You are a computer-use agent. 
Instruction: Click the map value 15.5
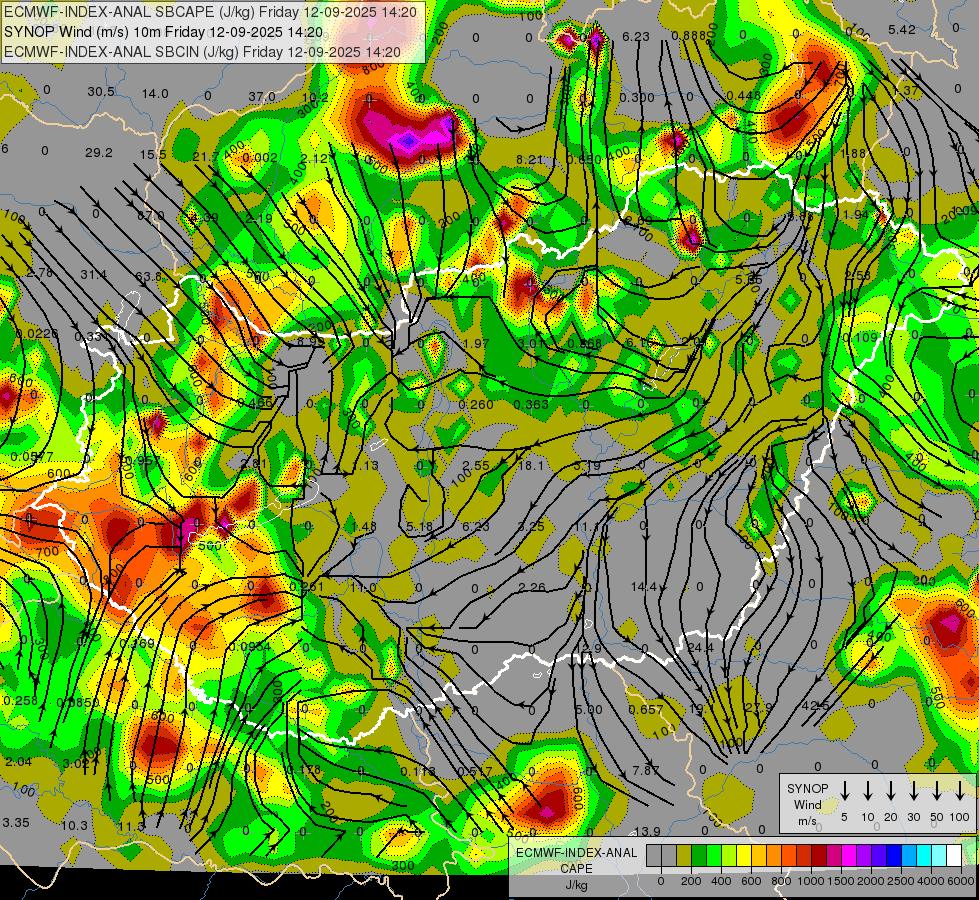[153, 155]
